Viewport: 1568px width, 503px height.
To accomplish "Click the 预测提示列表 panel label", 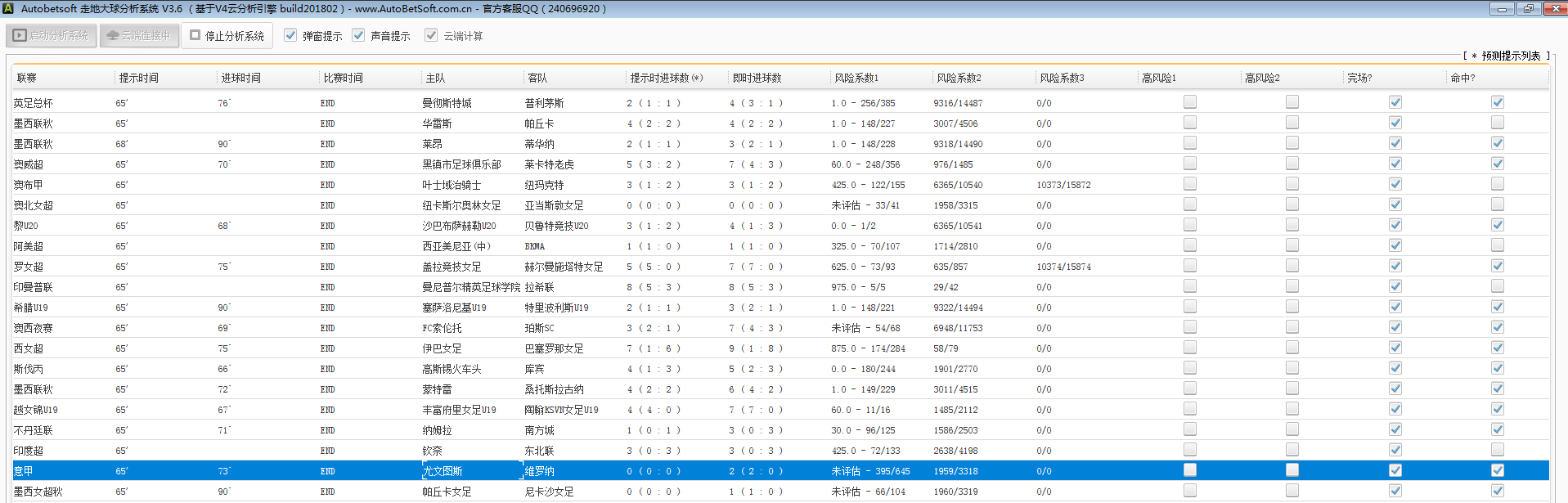I will pyautogui.click(x=1510, y=56).
